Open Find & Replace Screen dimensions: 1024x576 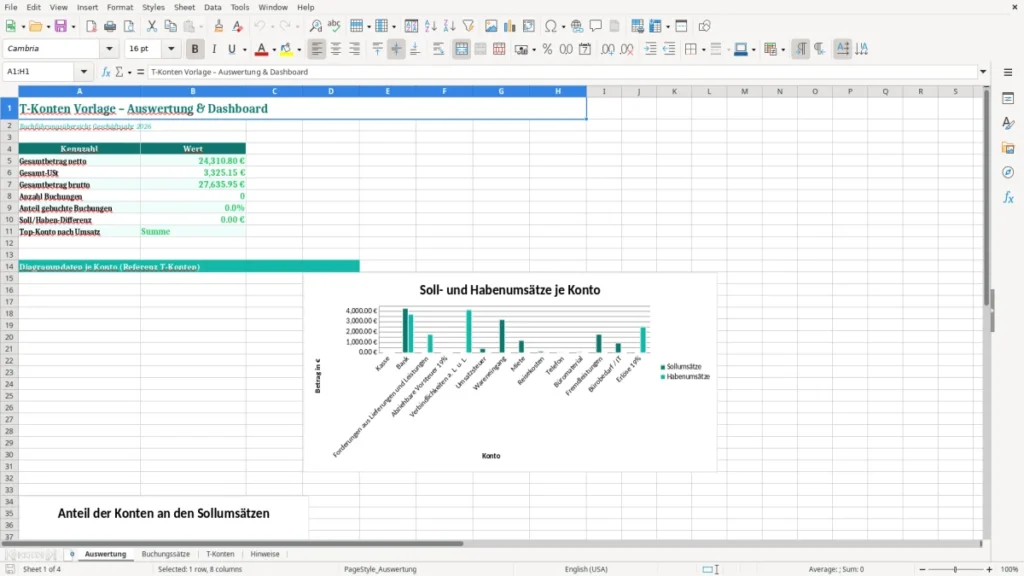pos(315,26)
